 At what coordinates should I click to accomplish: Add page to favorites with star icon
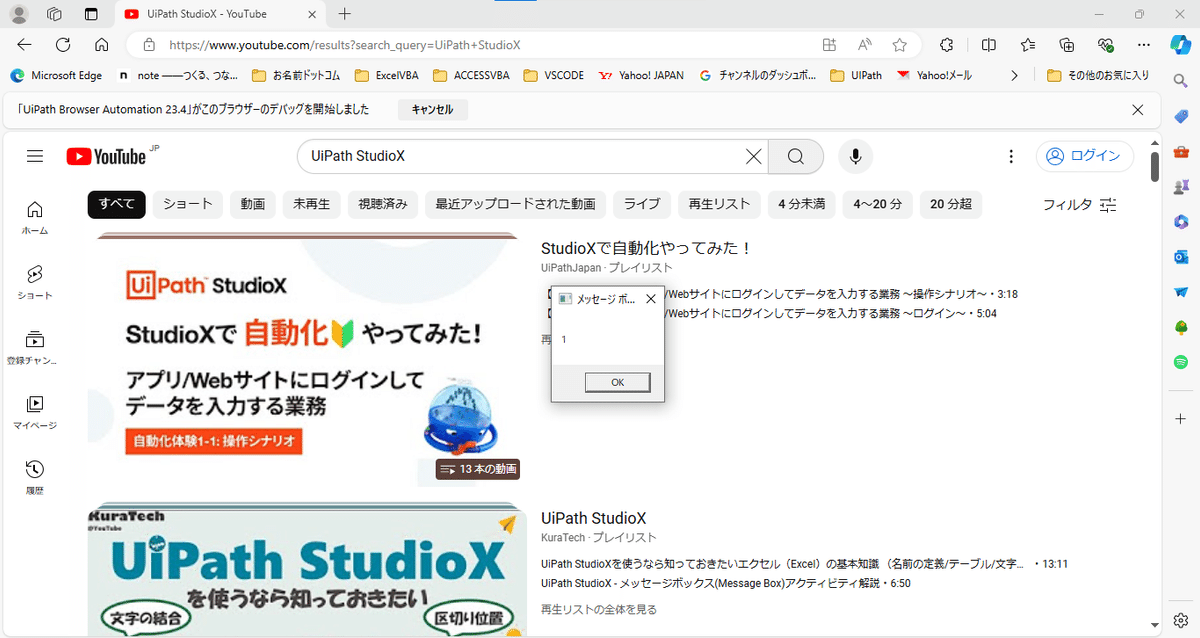coord(899,45)
